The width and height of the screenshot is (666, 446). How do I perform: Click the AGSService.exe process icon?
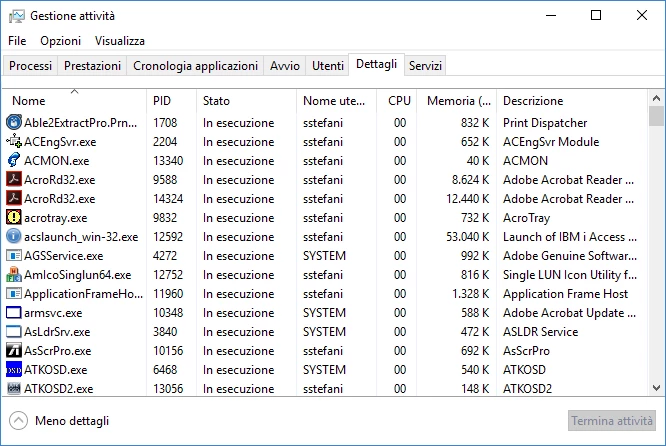14,255
